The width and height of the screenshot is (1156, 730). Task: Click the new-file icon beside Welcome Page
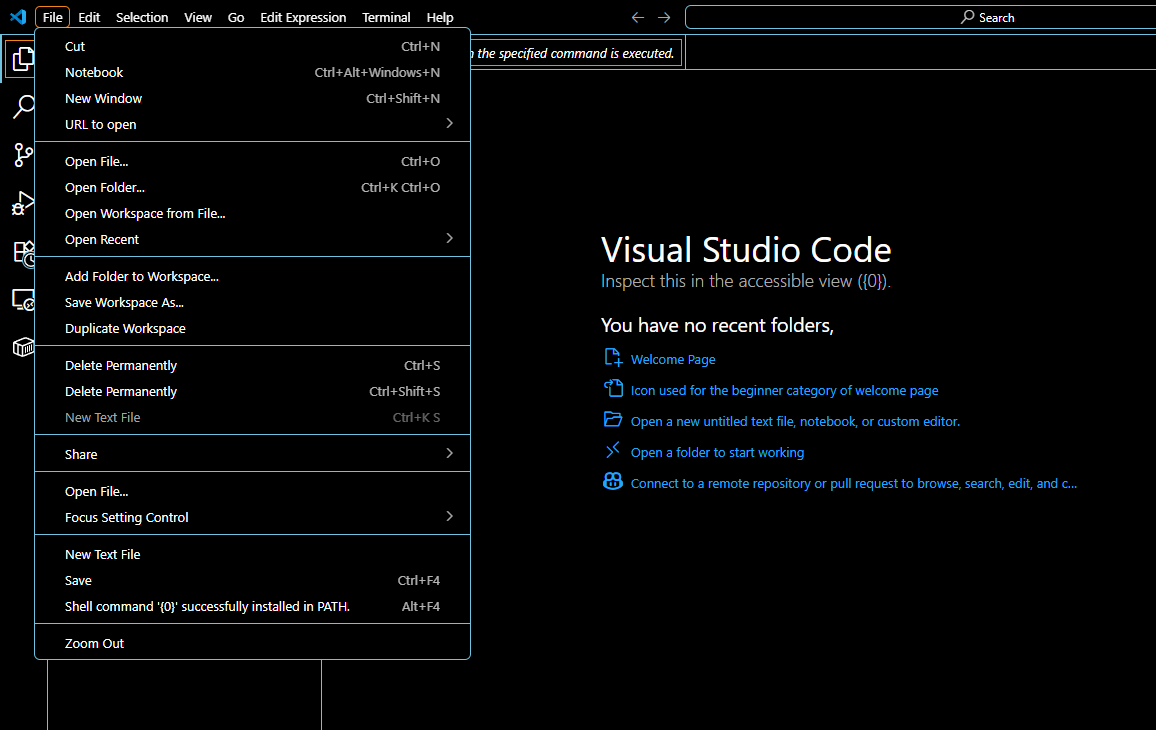(613, 358)
